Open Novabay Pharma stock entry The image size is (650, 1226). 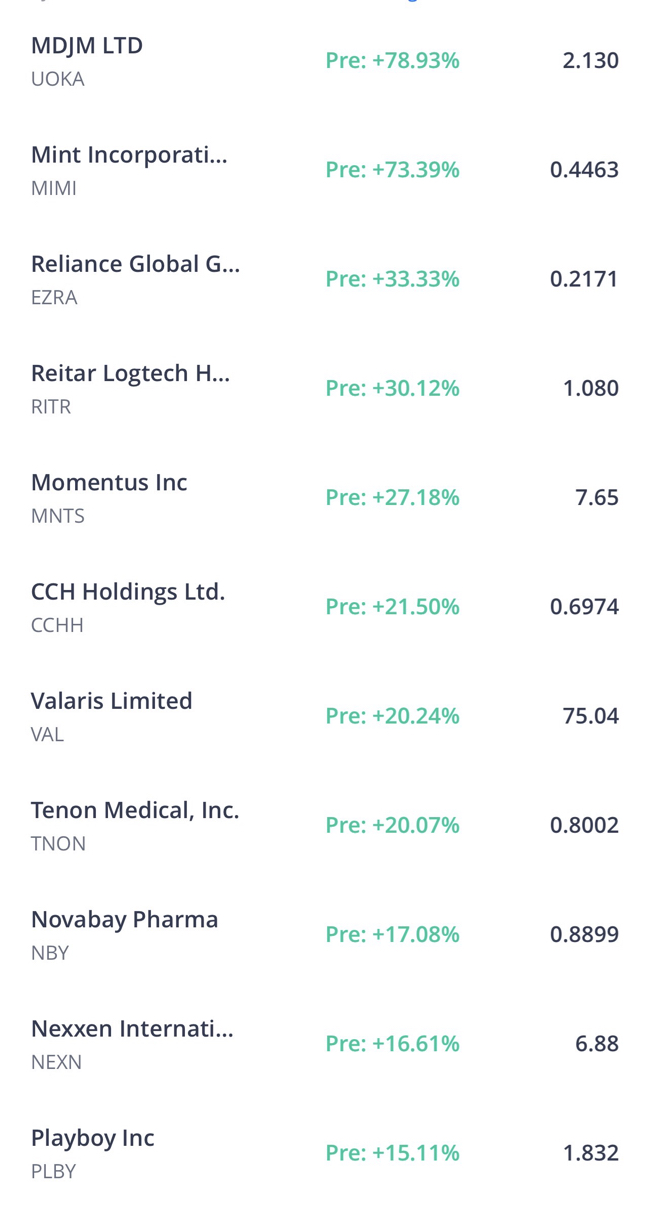(x=325, y=934)
